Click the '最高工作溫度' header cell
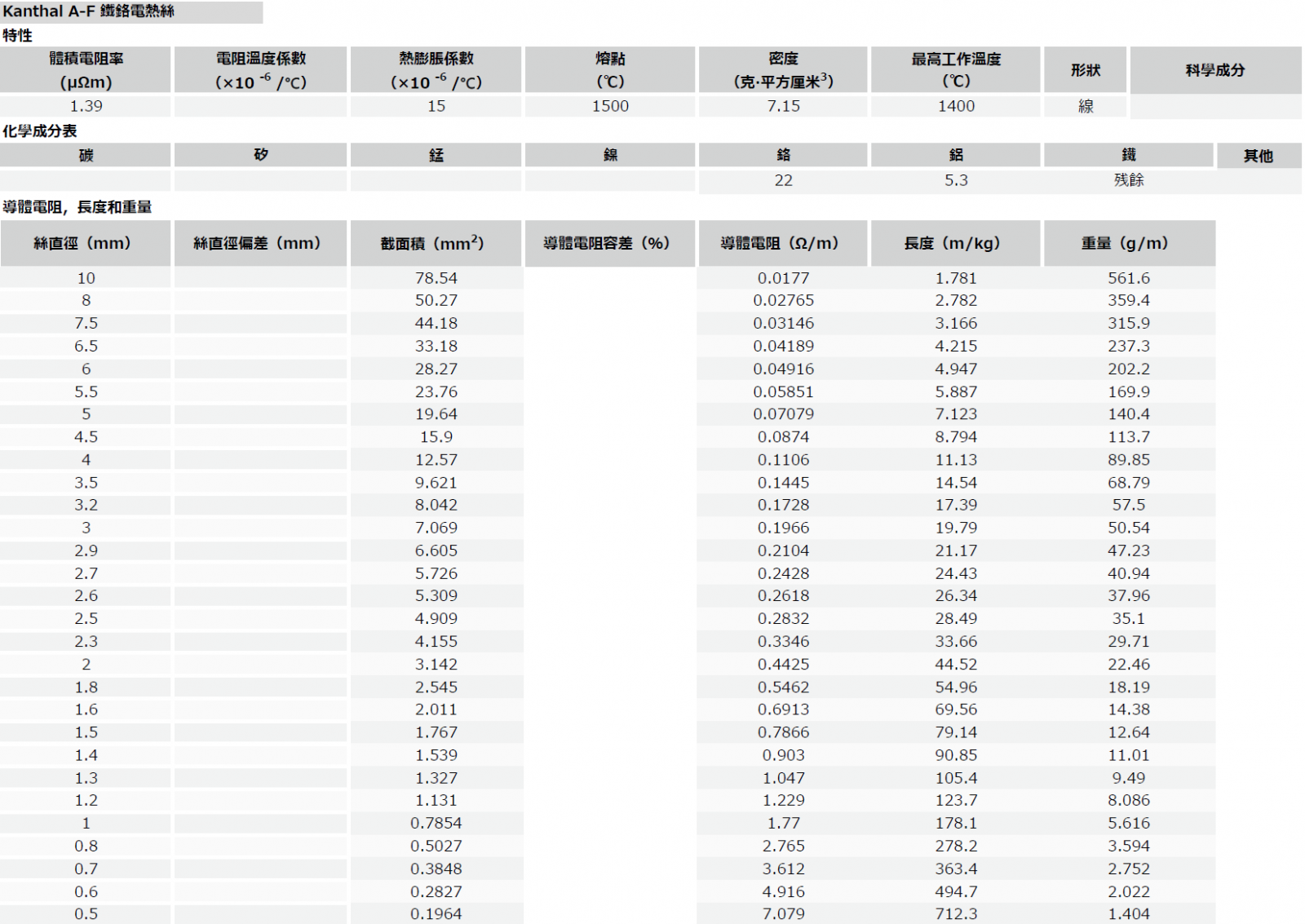1305x924 pixels. click(x=956, y=70)
